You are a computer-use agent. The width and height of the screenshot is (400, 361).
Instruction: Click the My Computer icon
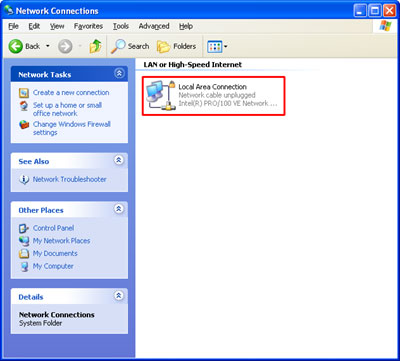pyautogui.click(x=24, y=266)
